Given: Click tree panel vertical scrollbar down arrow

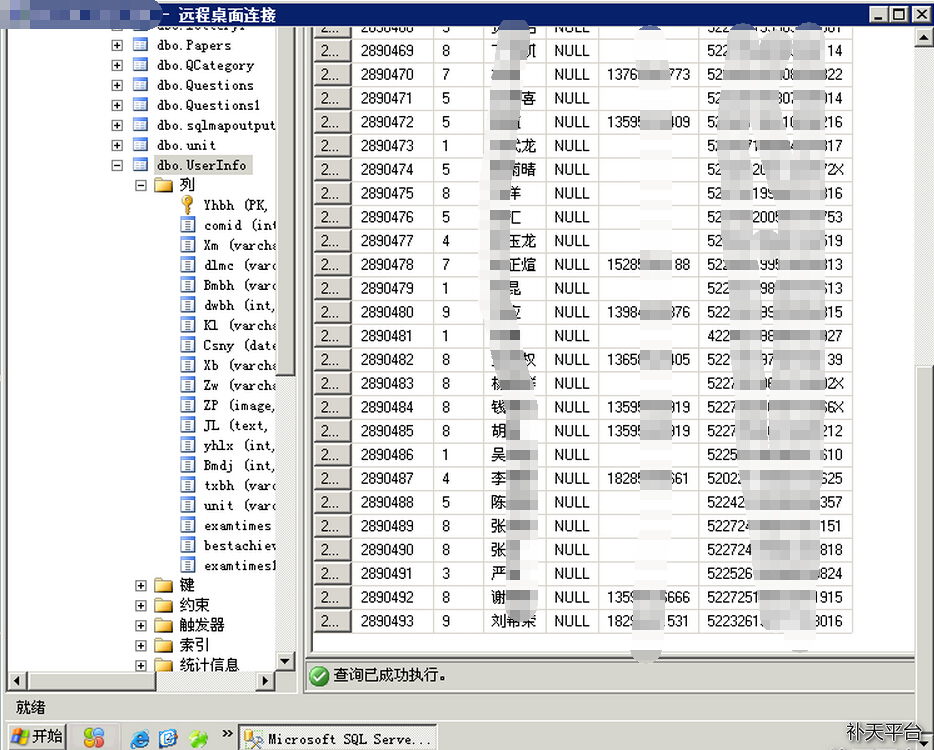Looking at the screenshot, I should 285,662.
